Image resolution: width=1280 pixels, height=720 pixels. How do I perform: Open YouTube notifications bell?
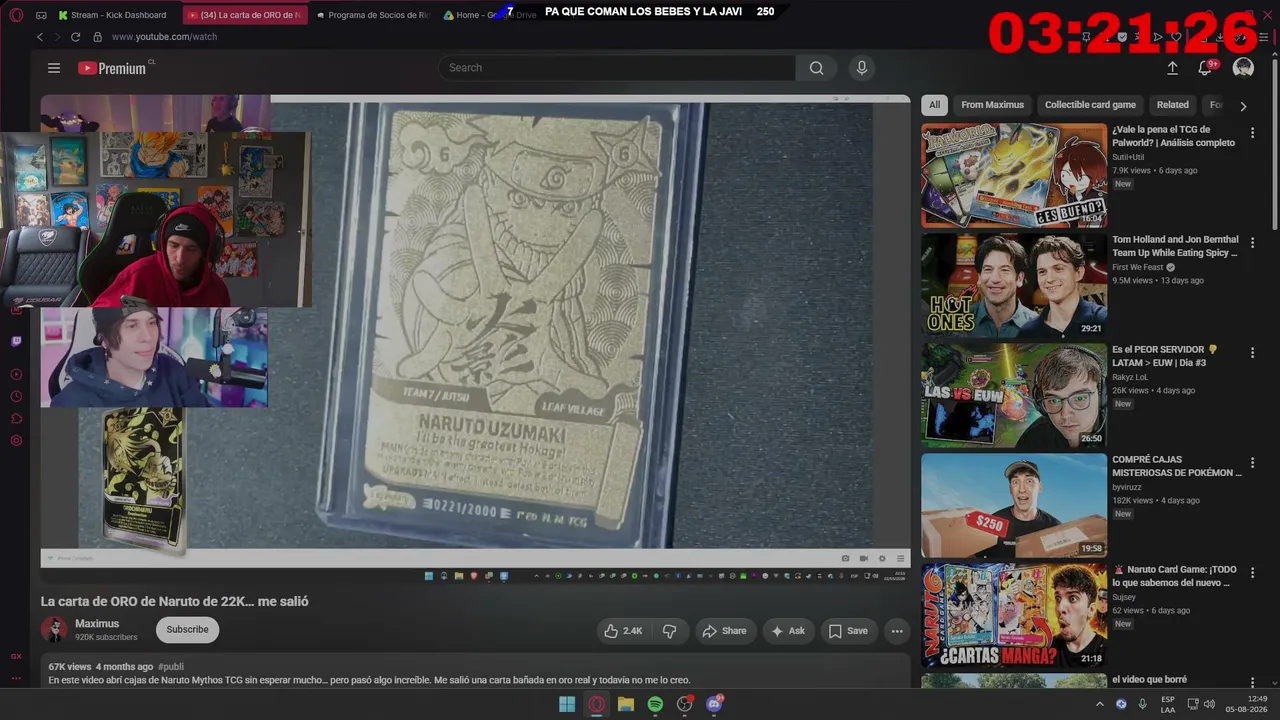click(1205, 68)
